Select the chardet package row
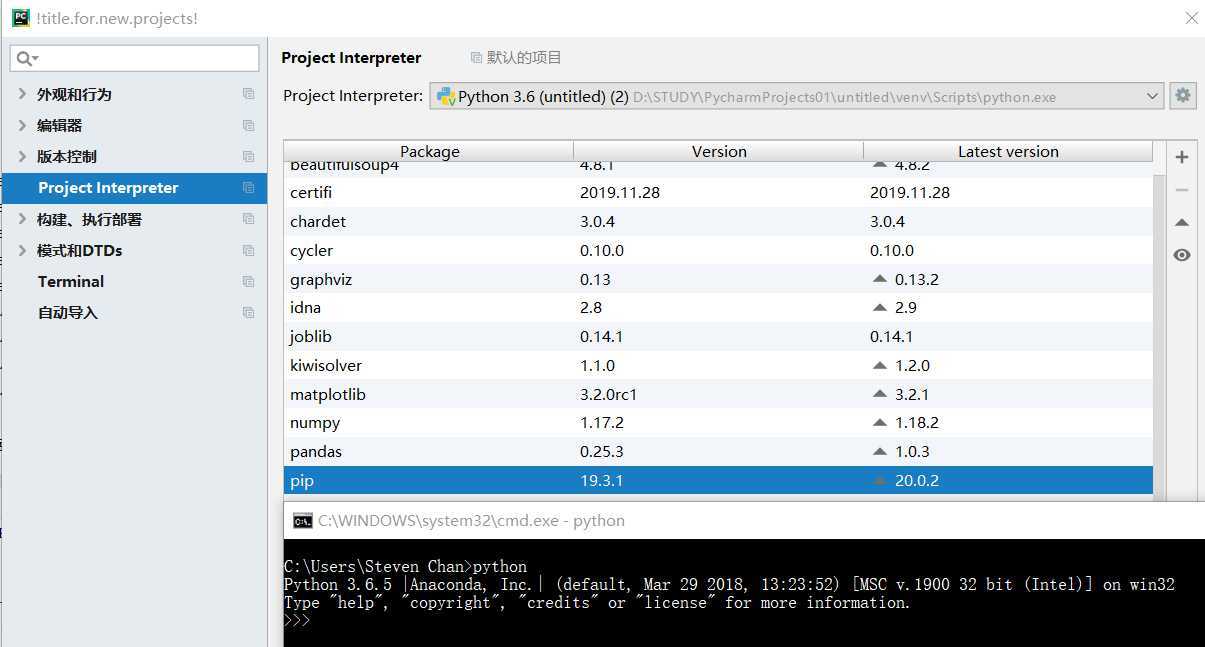1205x647 pixels. pyautogui.click(x=718, y=221)
